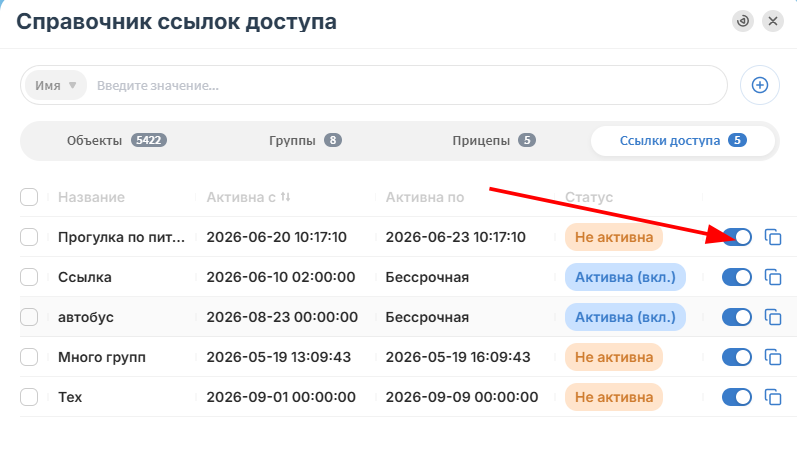Sort by the Активна с column arrows
The height and width of the screenshot is (450, 797).
(286, 197)
